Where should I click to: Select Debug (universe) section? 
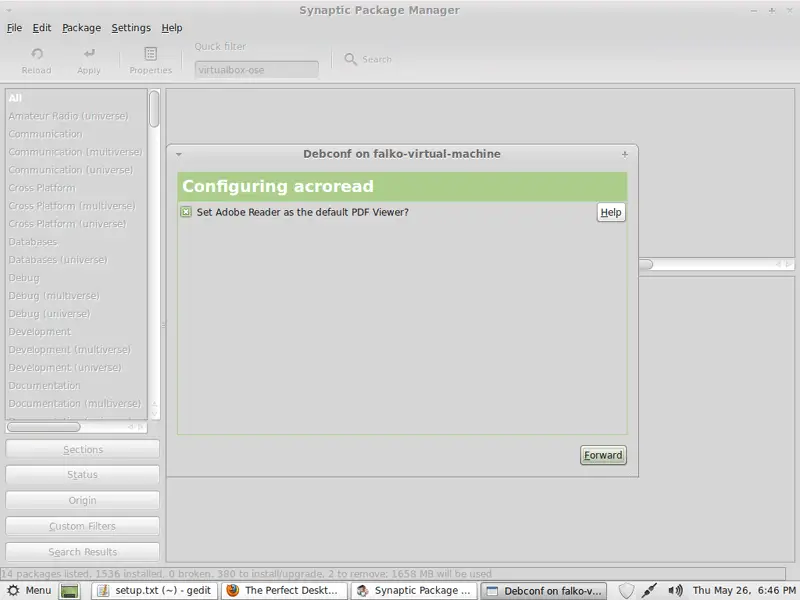coord(77,313)
